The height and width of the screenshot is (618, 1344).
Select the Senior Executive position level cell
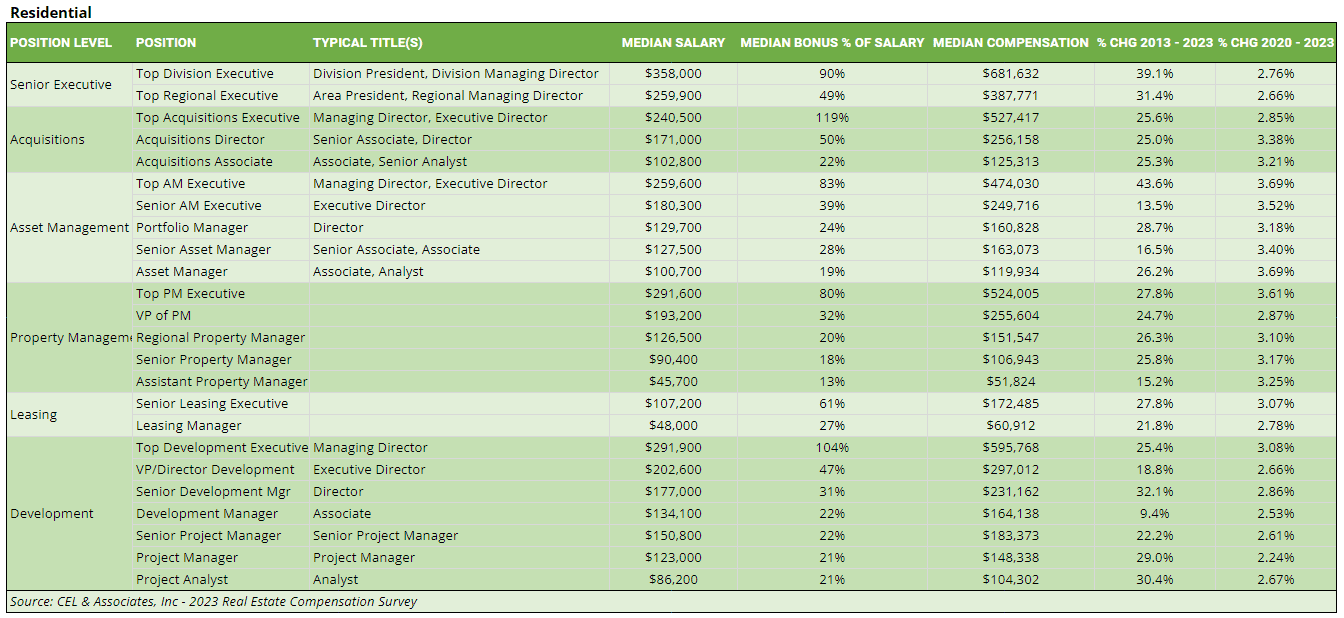click(x=61, y=85)
